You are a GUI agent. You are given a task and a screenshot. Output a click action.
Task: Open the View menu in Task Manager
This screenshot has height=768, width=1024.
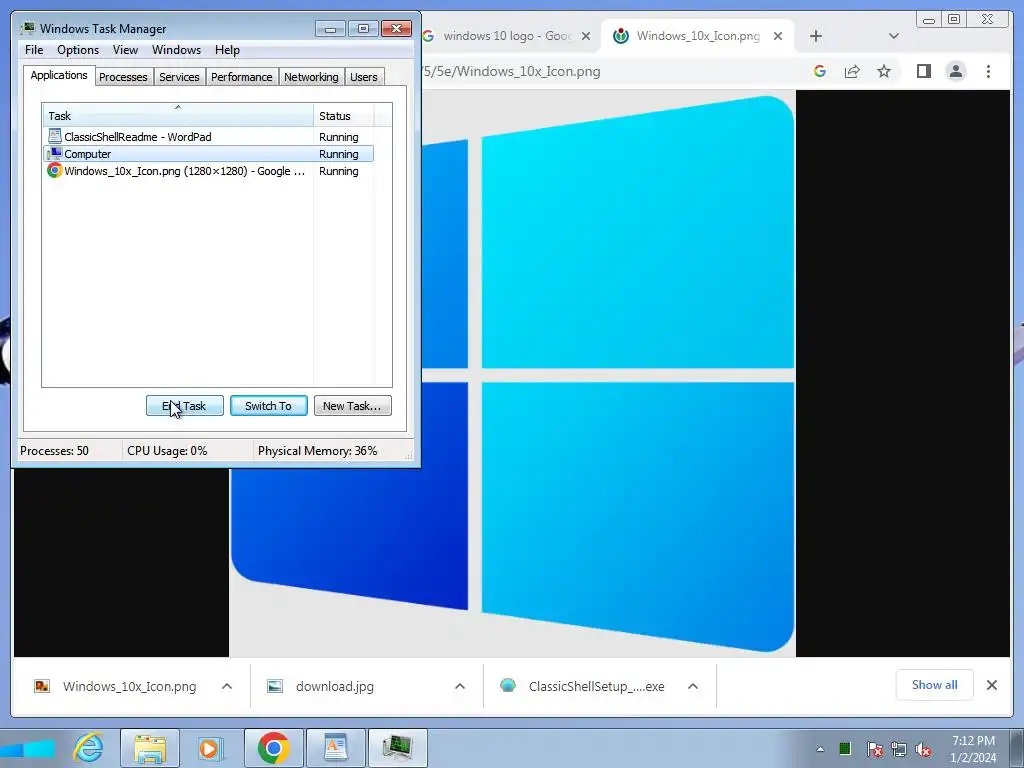(x=125, y=50)
